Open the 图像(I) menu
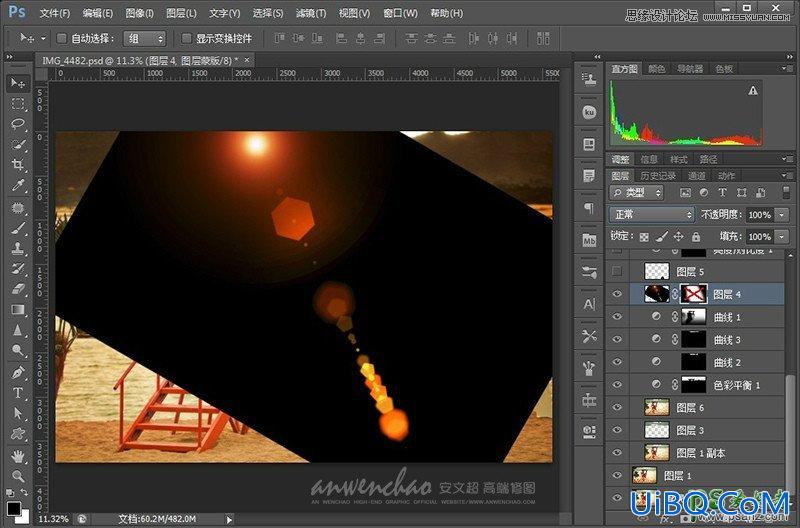The width and height of the screenshot is (800, 528). (x=139, y=13)
